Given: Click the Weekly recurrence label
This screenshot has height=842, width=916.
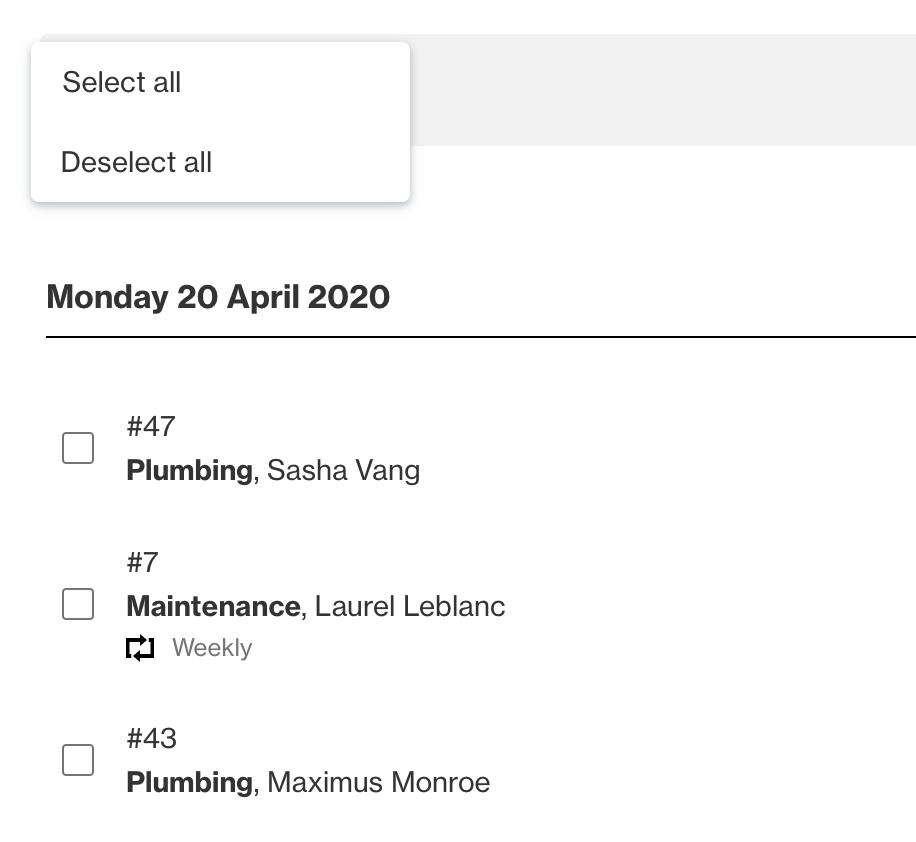Looking at the screenshot, I should (x=212, y=648).
